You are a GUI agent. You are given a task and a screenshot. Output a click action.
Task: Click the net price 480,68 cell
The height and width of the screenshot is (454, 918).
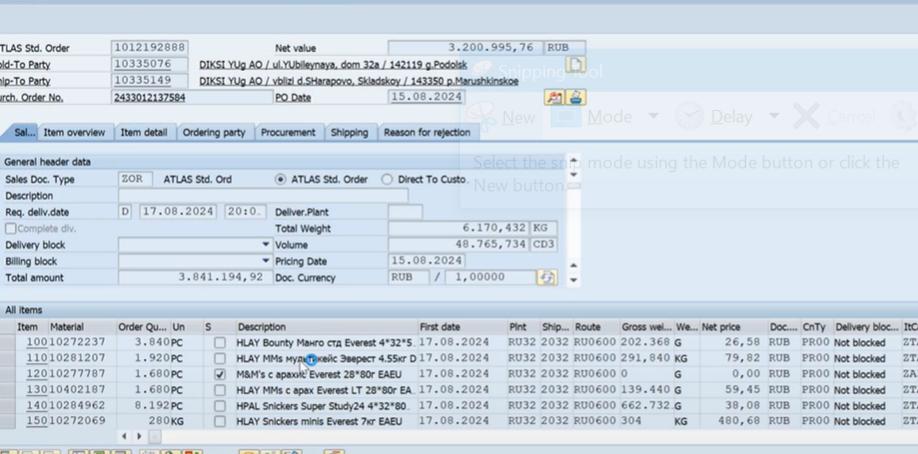[733, 421]
